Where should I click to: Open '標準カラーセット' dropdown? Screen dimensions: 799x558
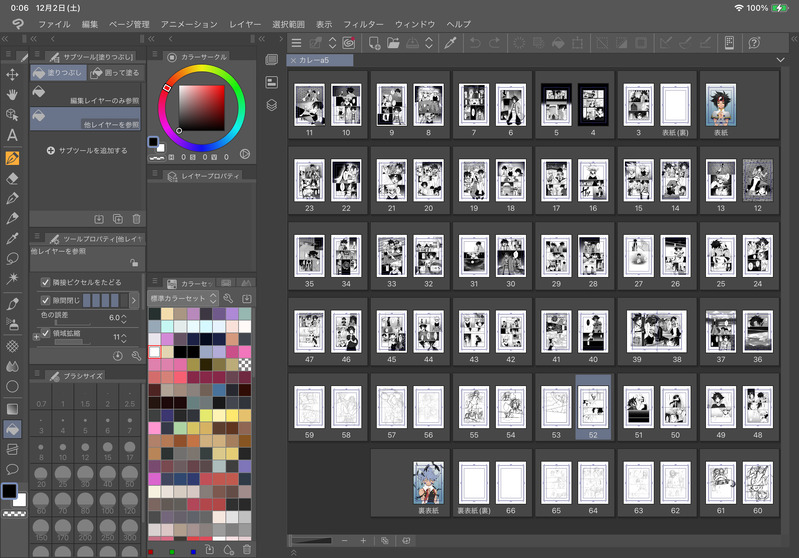183,299
